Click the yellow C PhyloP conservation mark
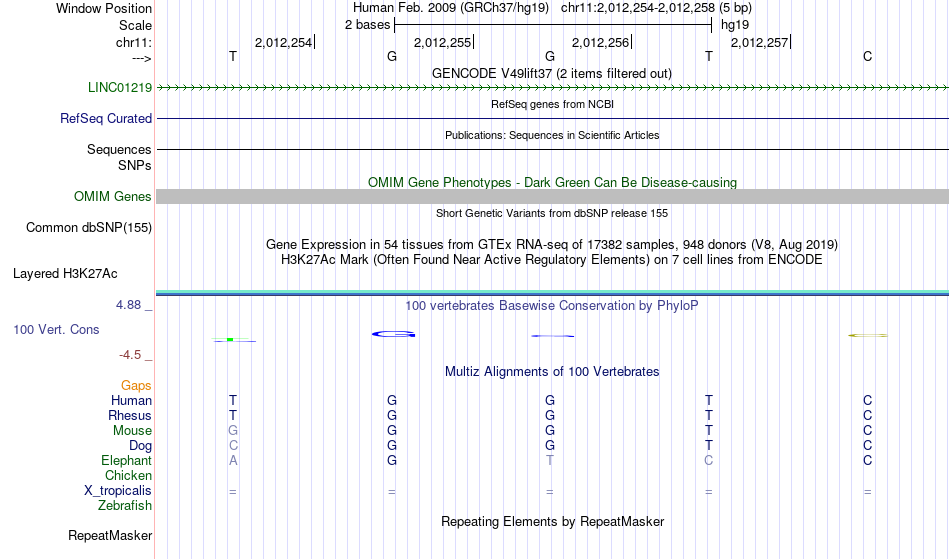Screen dimensions: 950x559 coord(868,335)
